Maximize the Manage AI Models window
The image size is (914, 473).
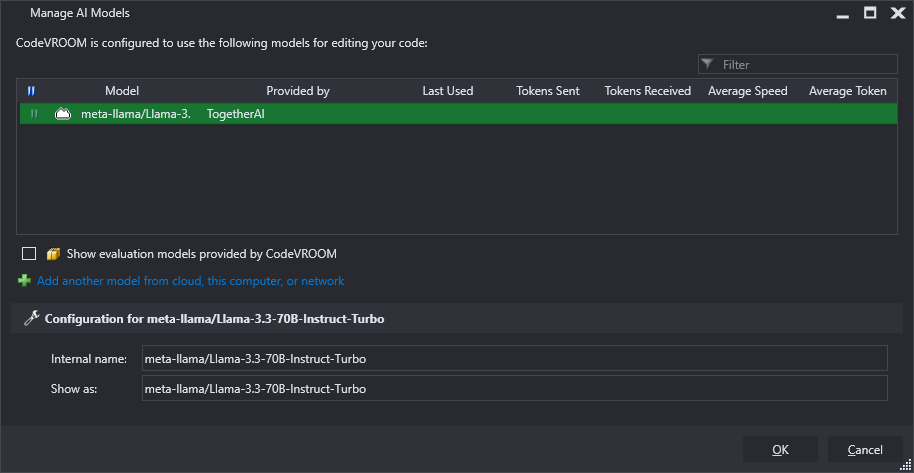pos(870,13)
